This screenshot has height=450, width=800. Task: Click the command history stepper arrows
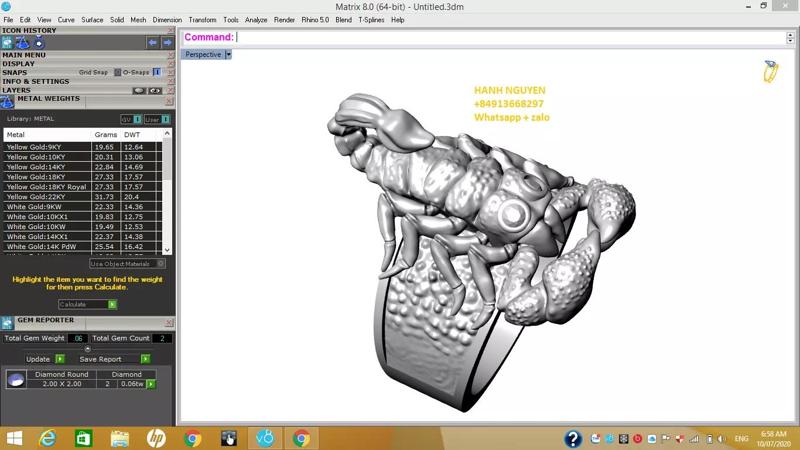(790, 38)
